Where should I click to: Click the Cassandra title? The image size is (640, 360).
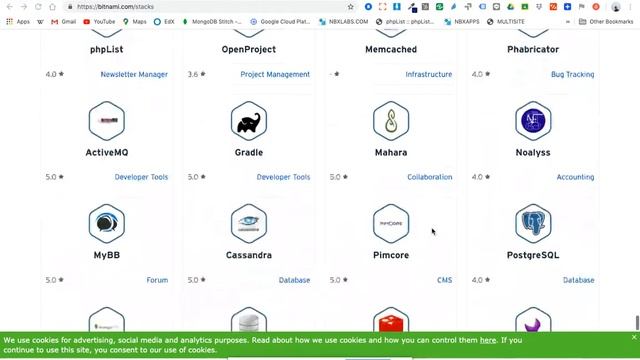[249, 255]
